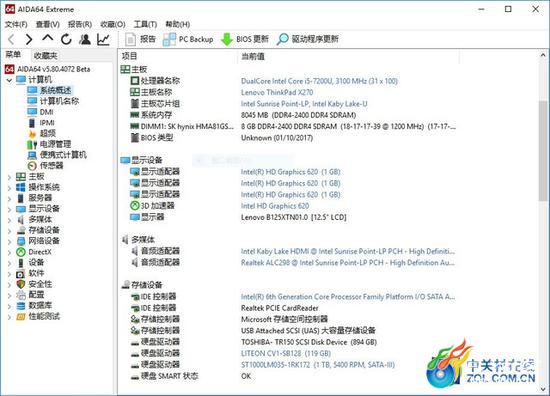Open the LITEON CV1-SB128 drive link
Viewport: 550px width, 396px height.
pos(286,353)
